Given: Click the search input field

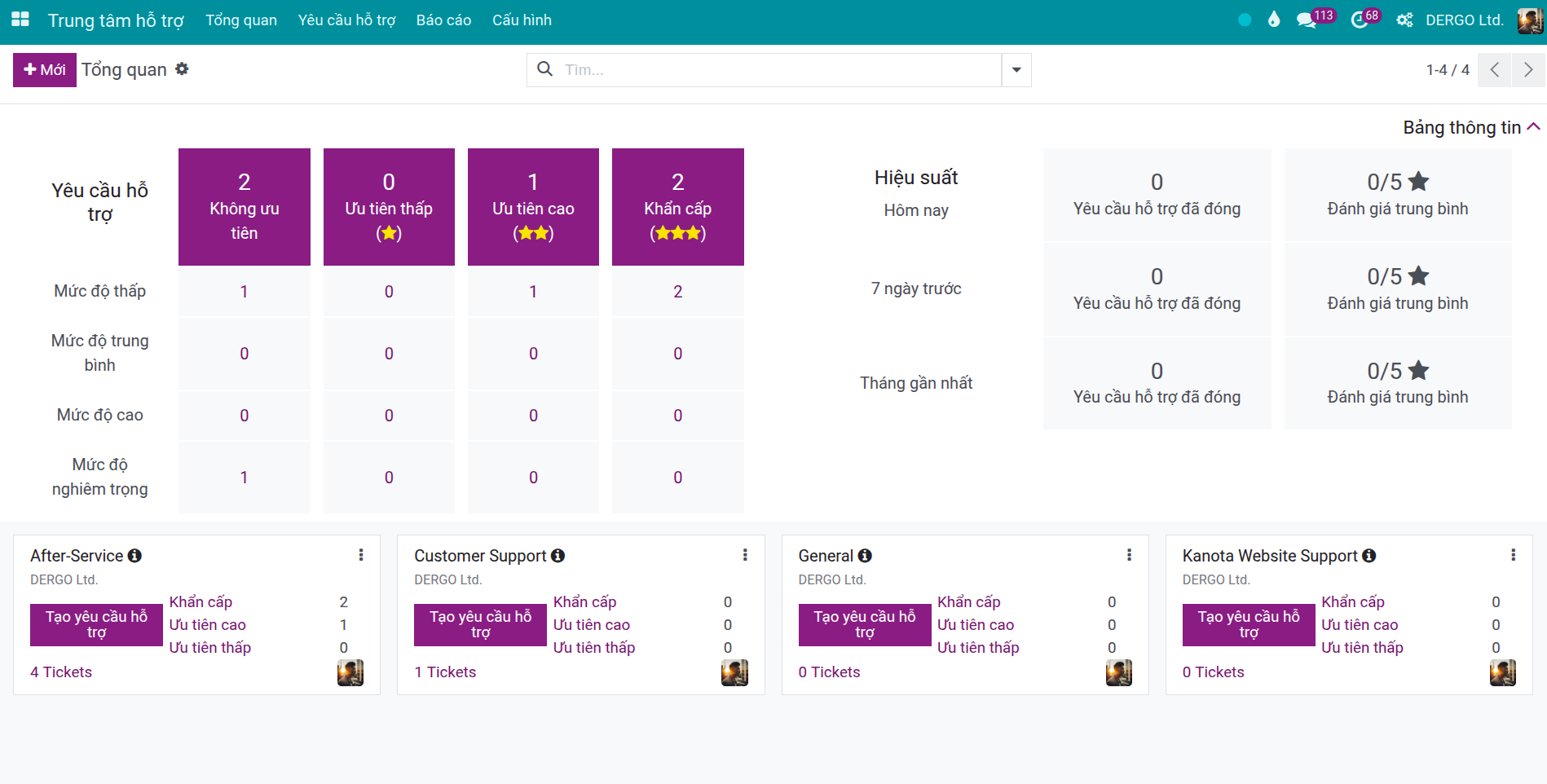Looking at the screenshot, I should point(778,70).
